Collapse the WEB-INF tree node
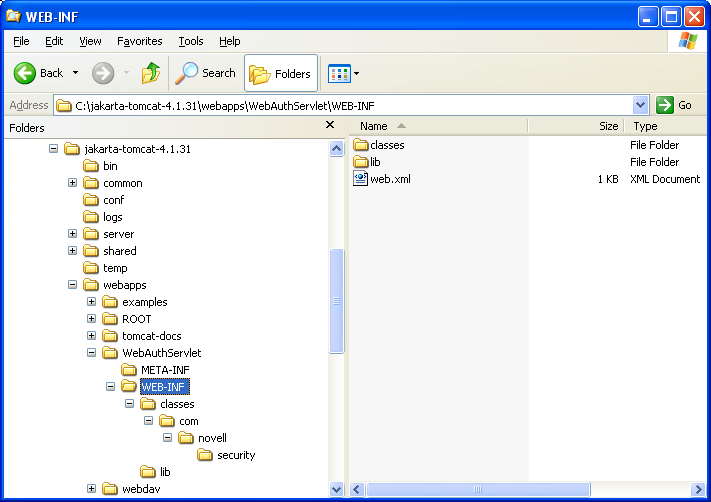This screenshot has height=502, width=711. point(111,387)
